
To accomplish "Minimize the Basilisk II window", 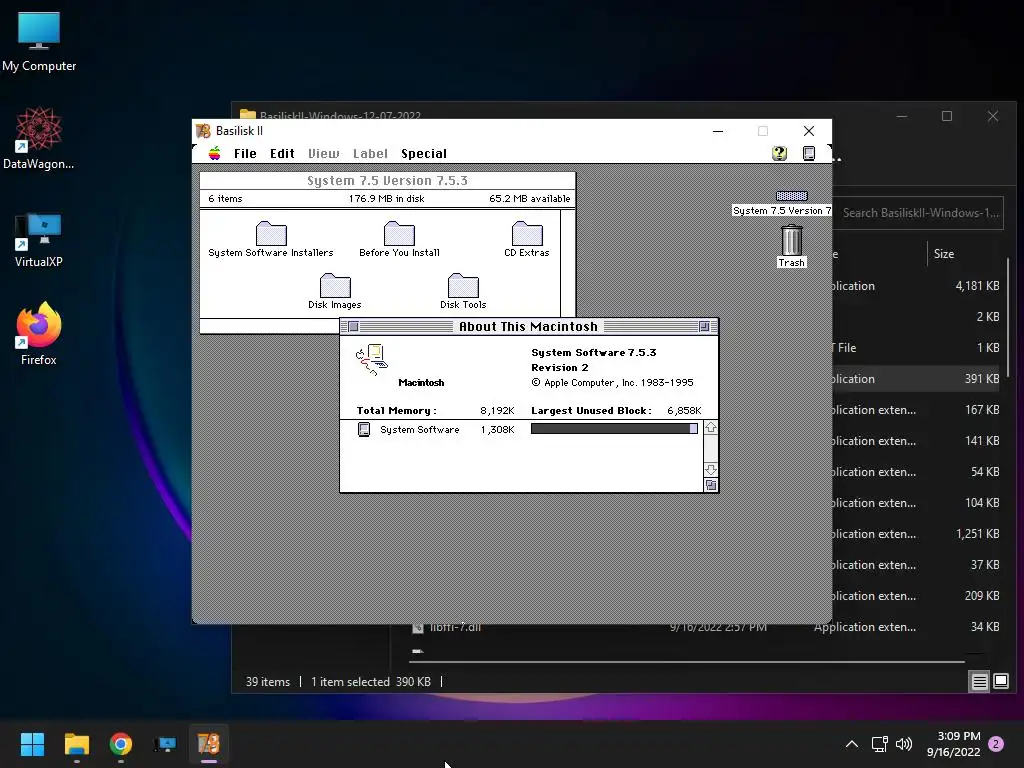I will pos(718,131).
